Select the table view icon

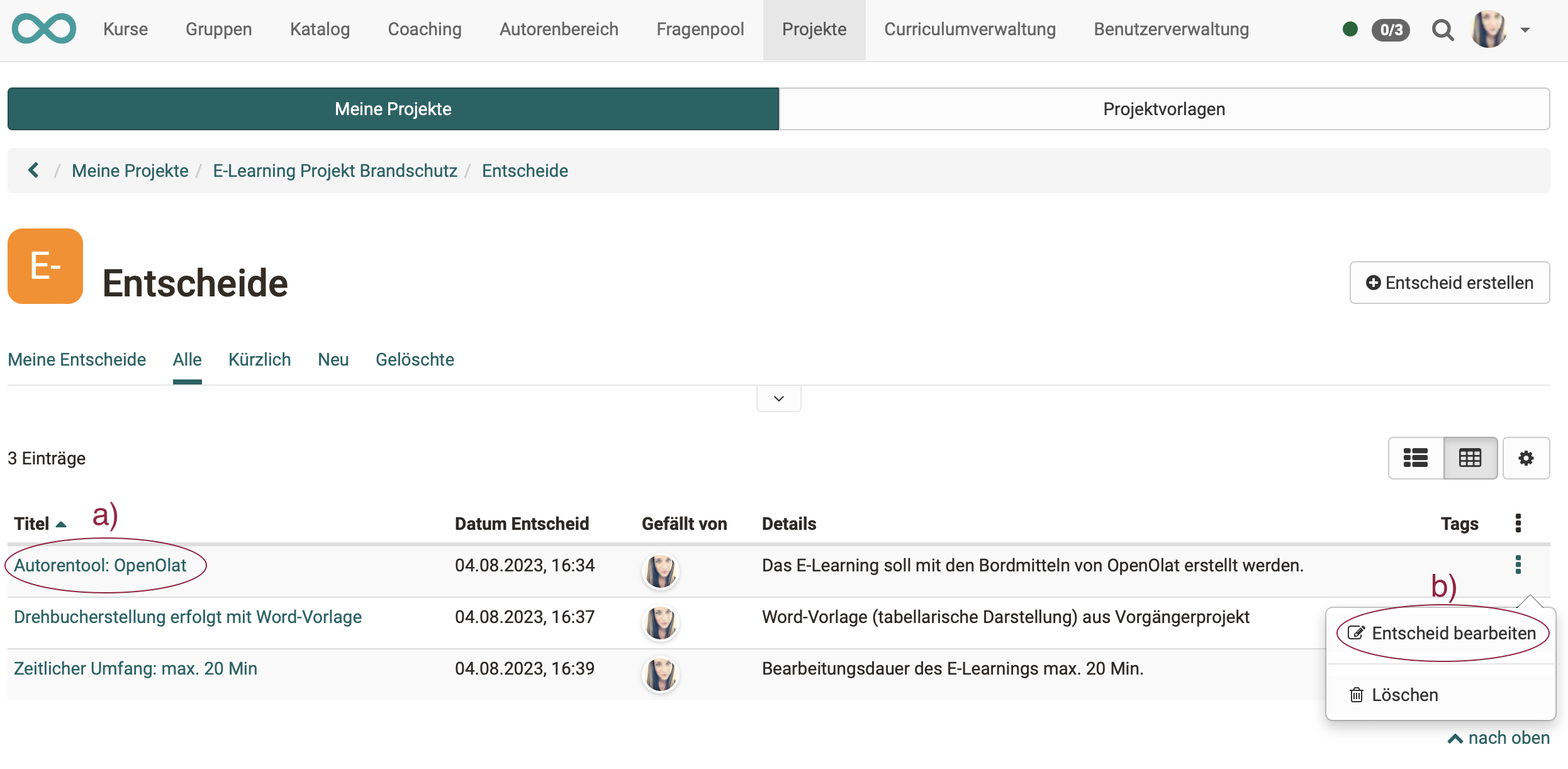(1470, 457)
